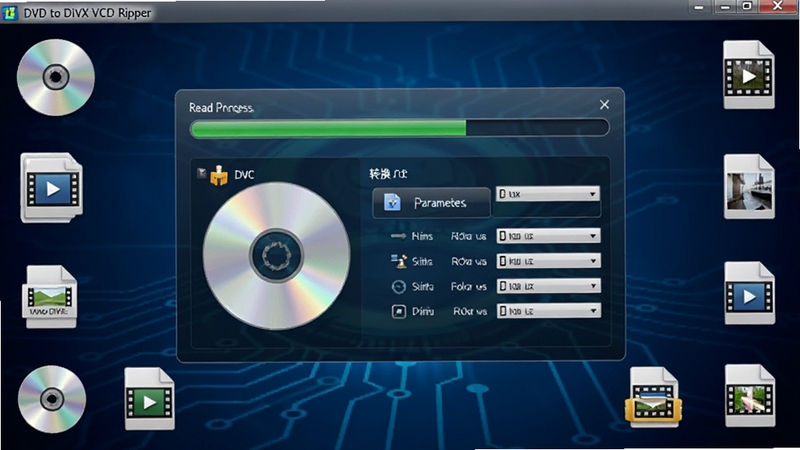This screenshot has height=450, width=800.
Task: Click the DVC label text
Action: point(244,175)
